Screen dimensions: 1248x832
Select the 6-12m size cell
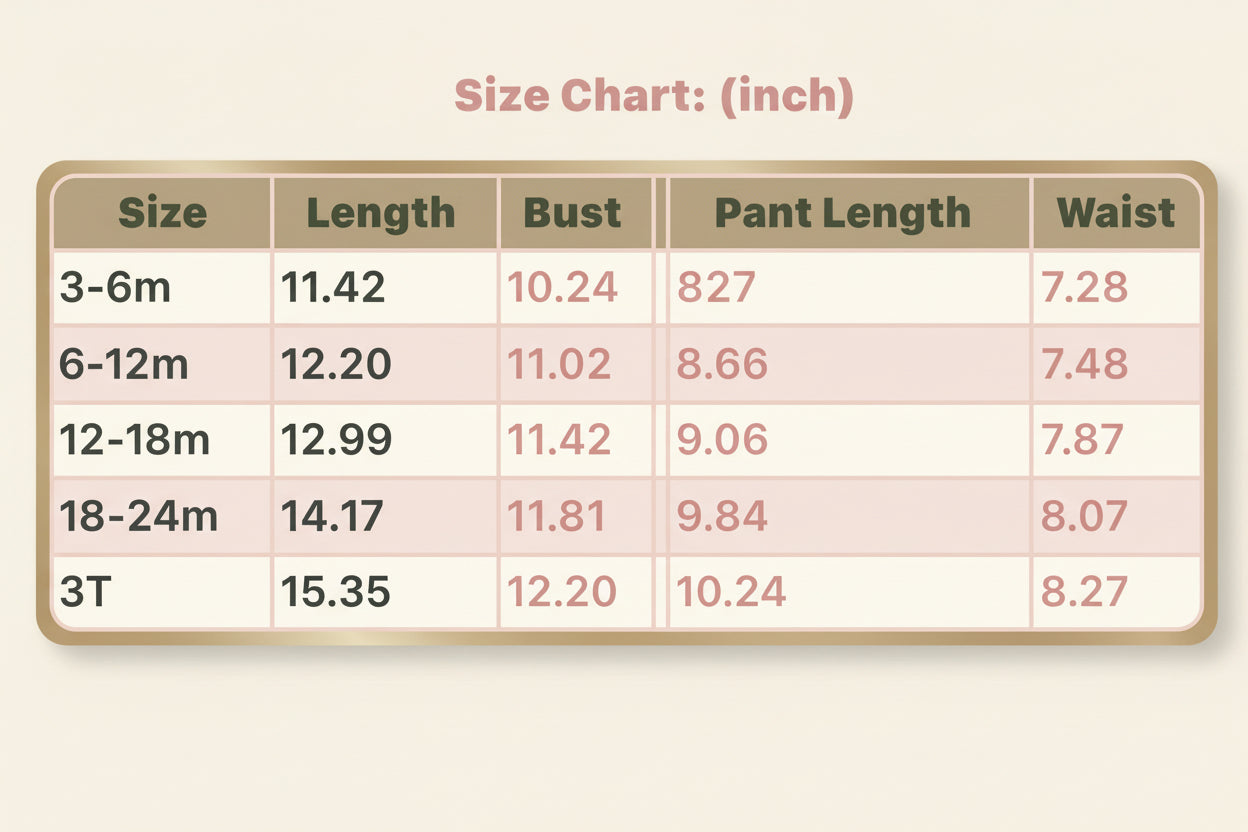[123, 364]
